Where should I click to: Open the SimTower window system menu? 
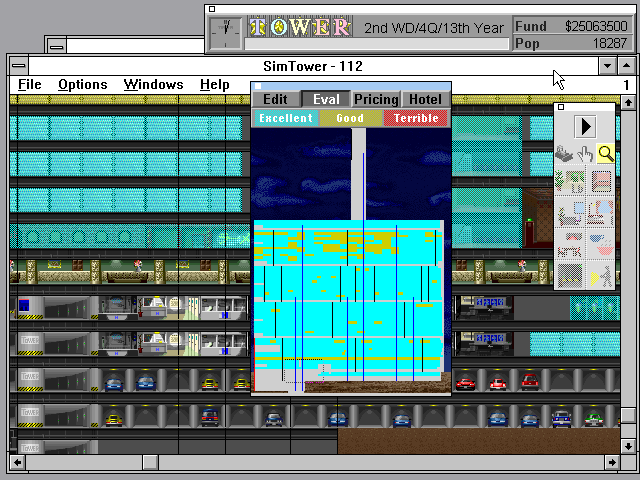(x=18, y=66)
